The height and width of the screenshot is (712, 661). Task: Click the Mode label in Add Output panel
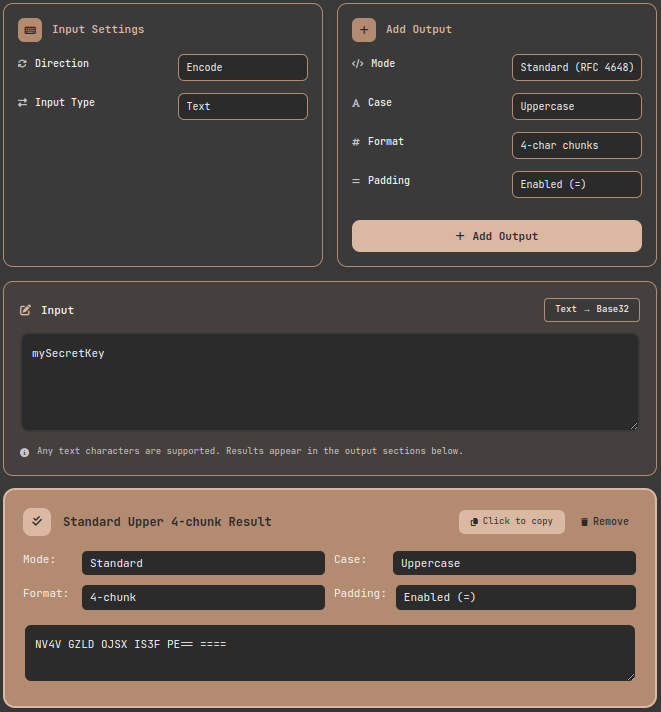click(x=383, y=64)
